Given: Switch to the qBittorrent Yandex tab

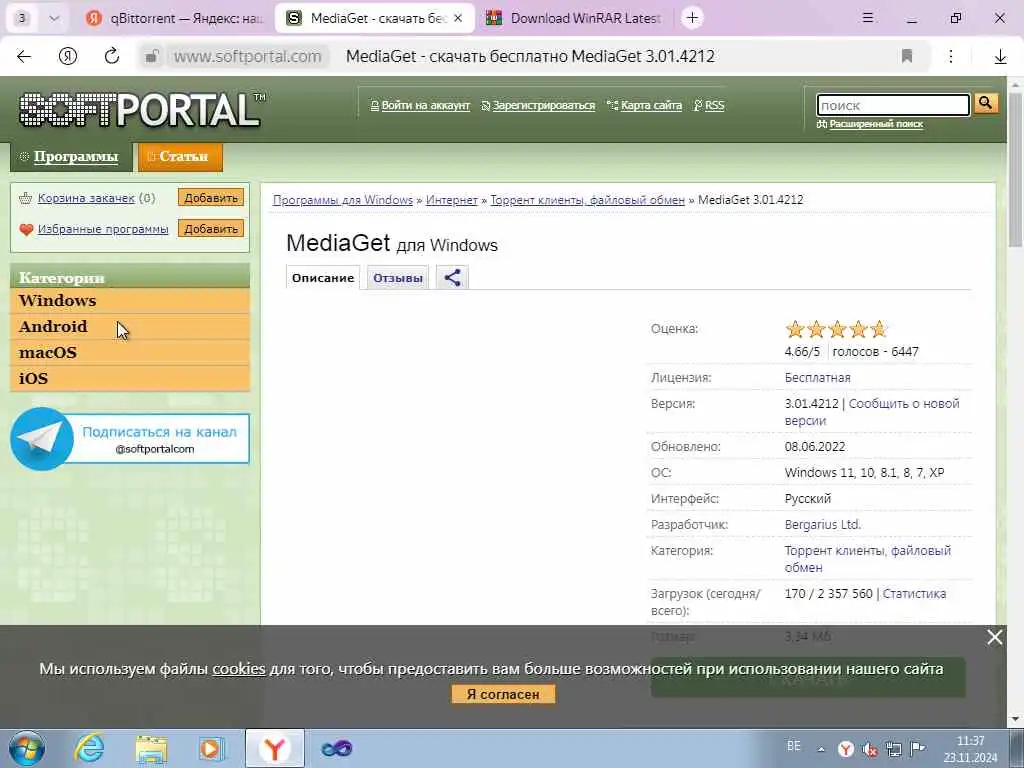Looking at the screenshot, I should tap(175, 18).
